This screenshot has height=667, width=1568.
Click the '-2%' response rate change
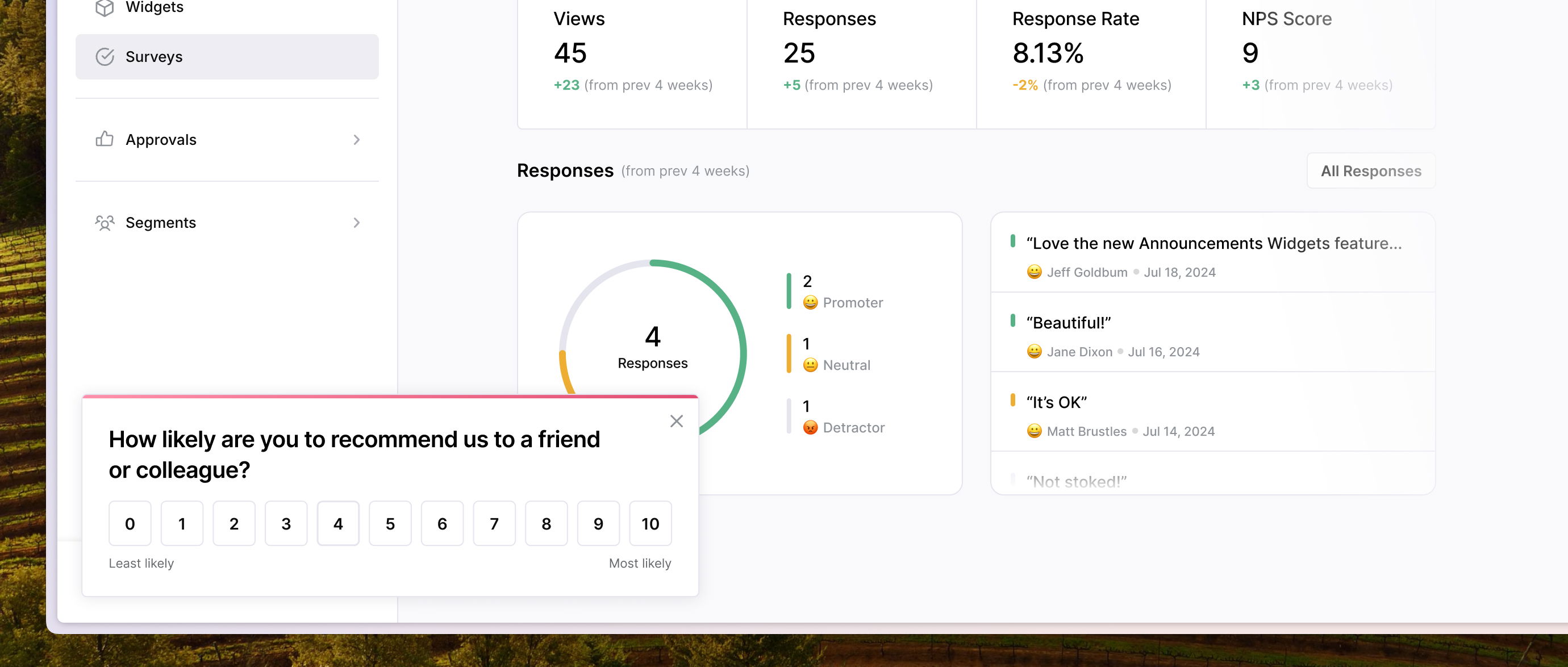1025,85
